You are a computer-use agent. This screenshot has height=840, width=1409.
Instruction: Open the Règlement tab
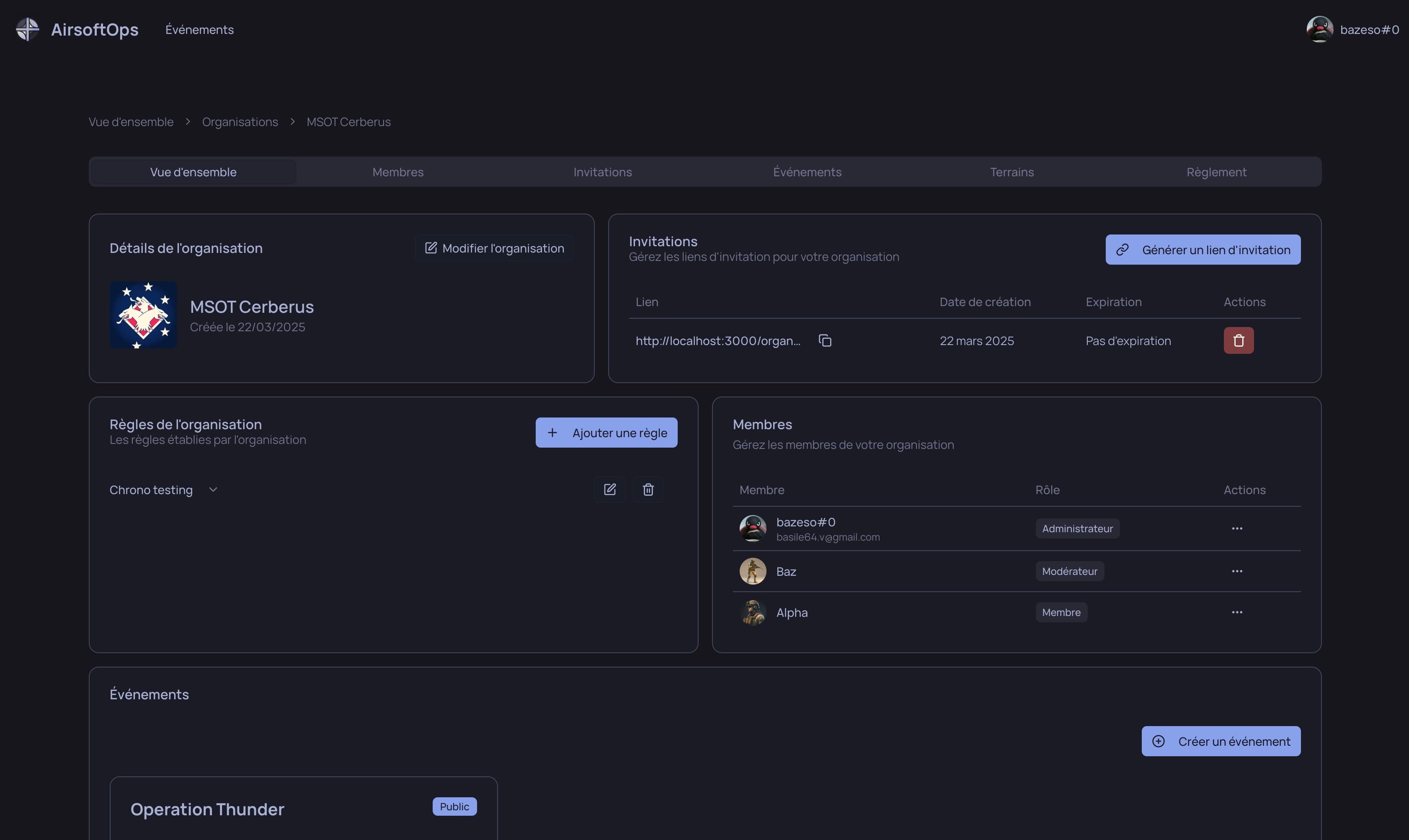click(1216, 172)
